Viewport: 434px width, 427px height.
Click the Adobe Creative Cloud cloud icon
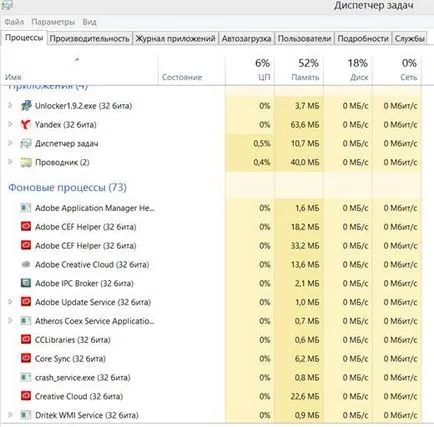tap(26, 264)
